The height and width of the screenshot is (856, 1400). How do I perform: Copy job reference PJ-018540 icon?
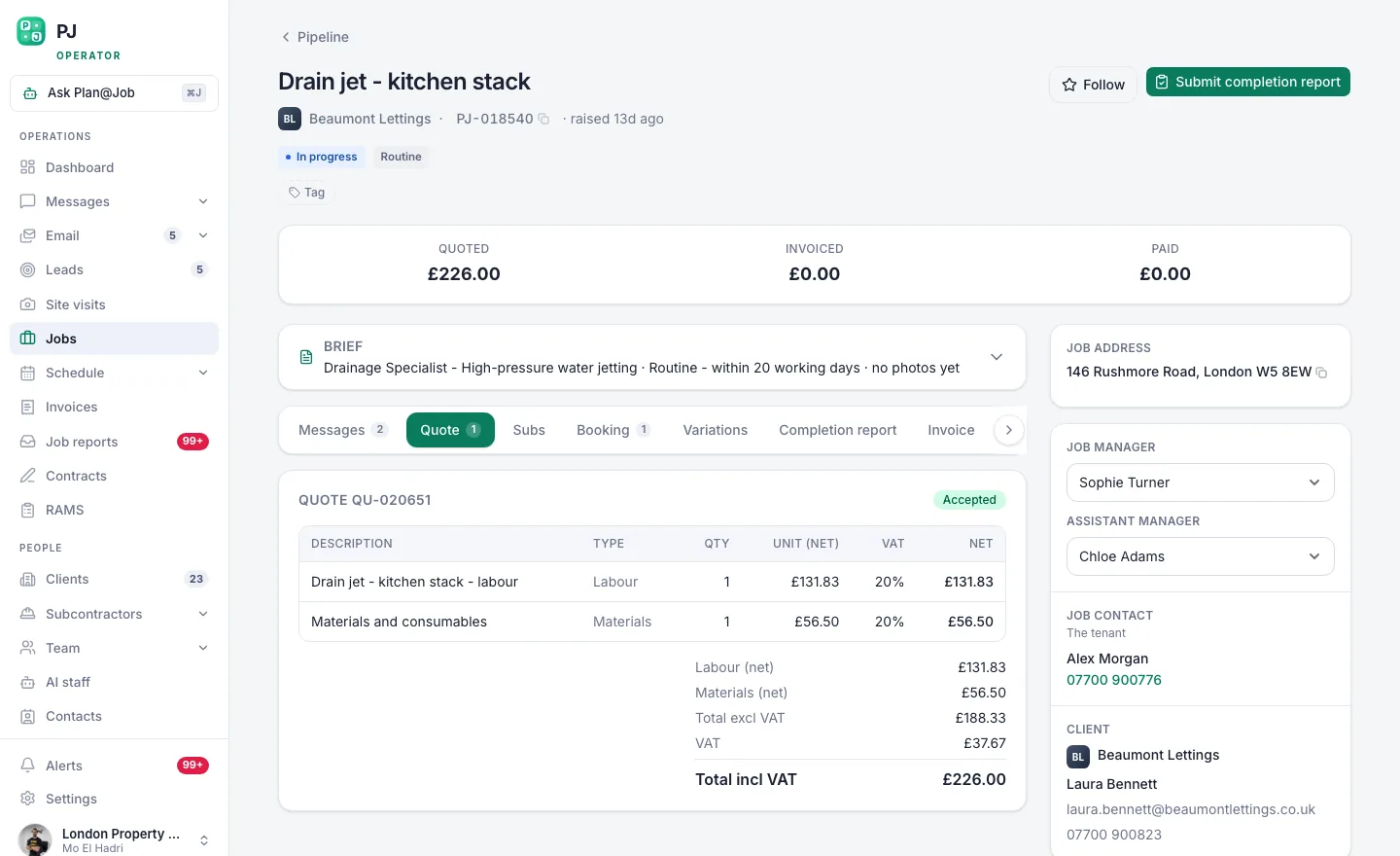coord(543,120)
